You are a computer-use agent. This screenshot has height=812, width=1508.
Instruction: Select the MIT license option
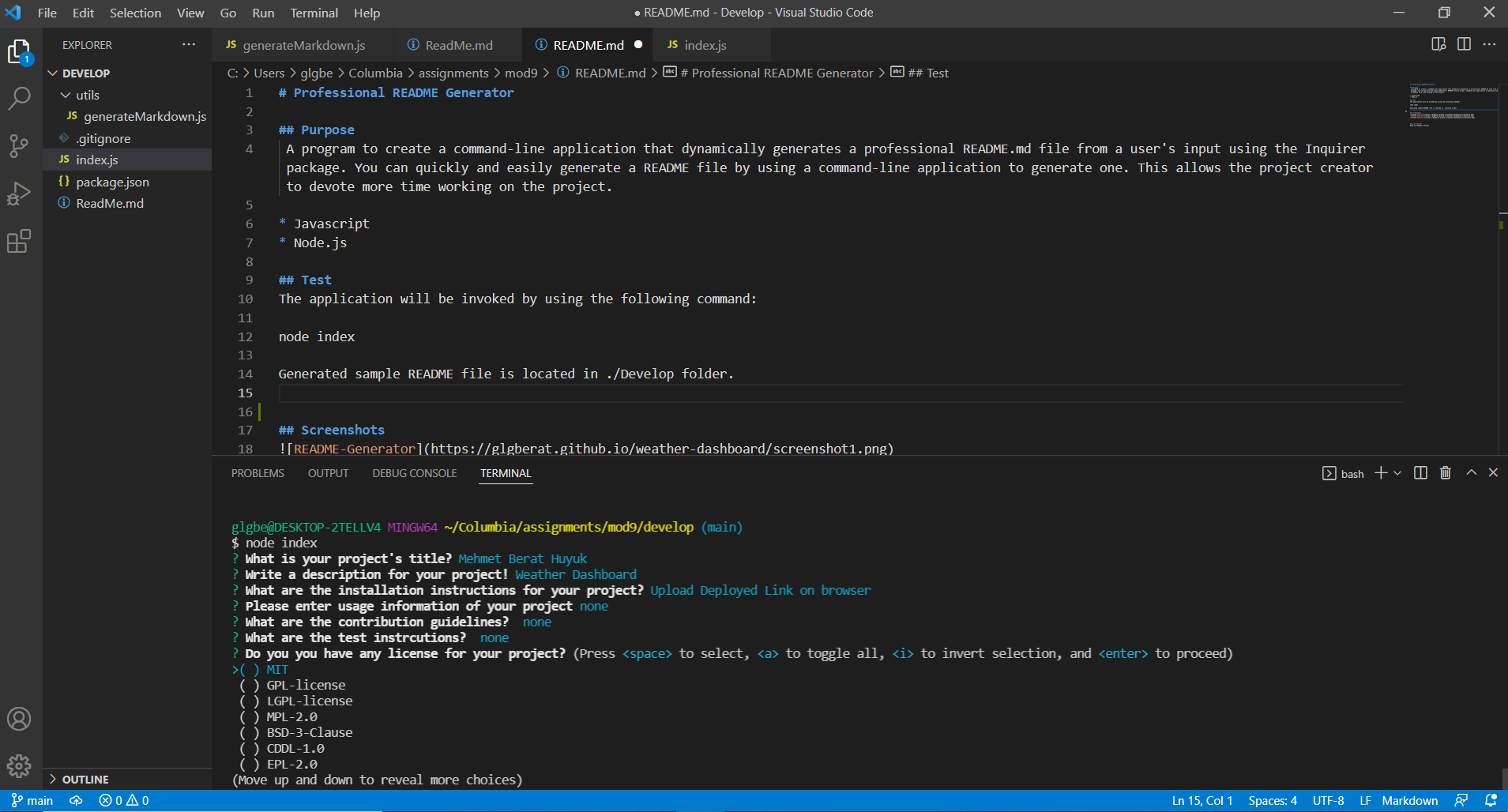(277, 670)
